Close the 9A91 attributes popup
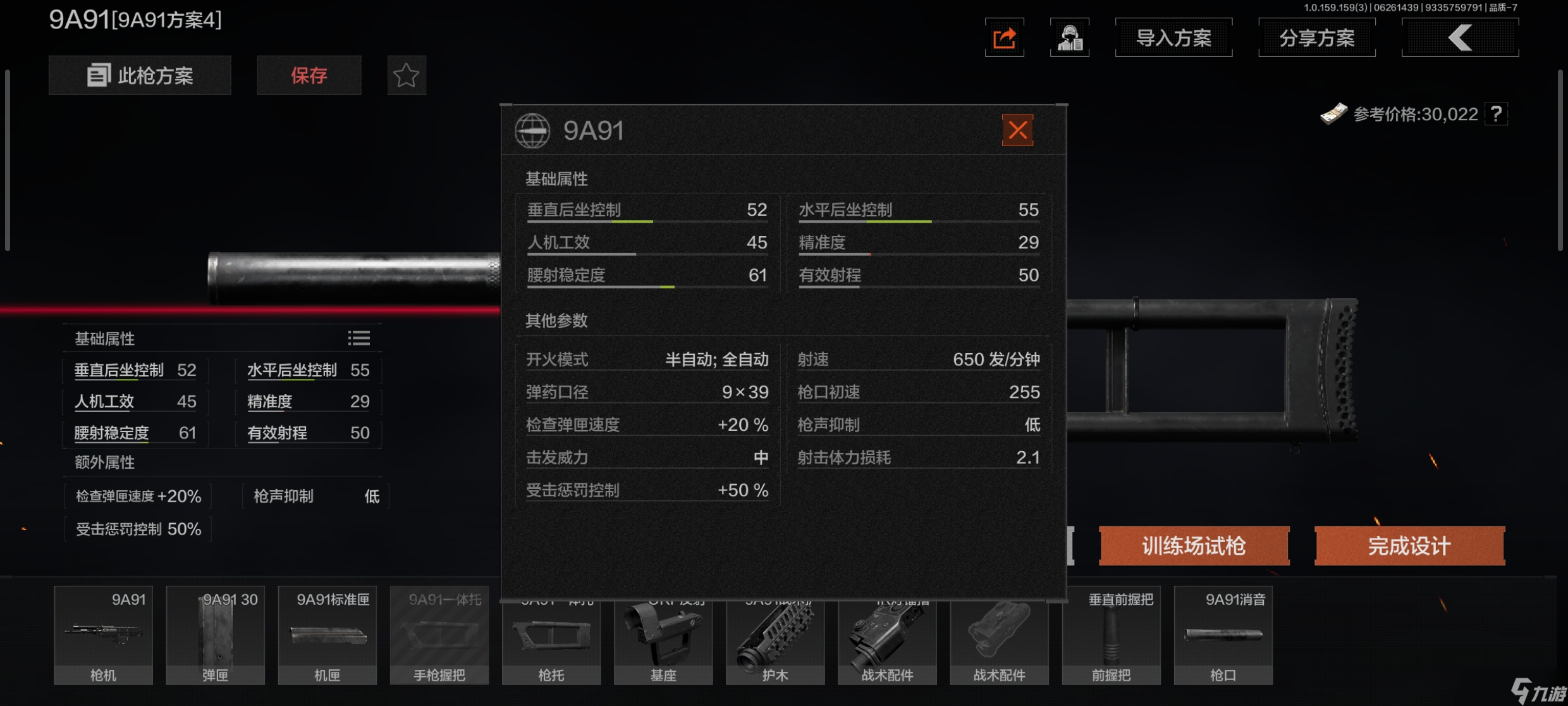 pyautogui.click(x=1017, y=130)
